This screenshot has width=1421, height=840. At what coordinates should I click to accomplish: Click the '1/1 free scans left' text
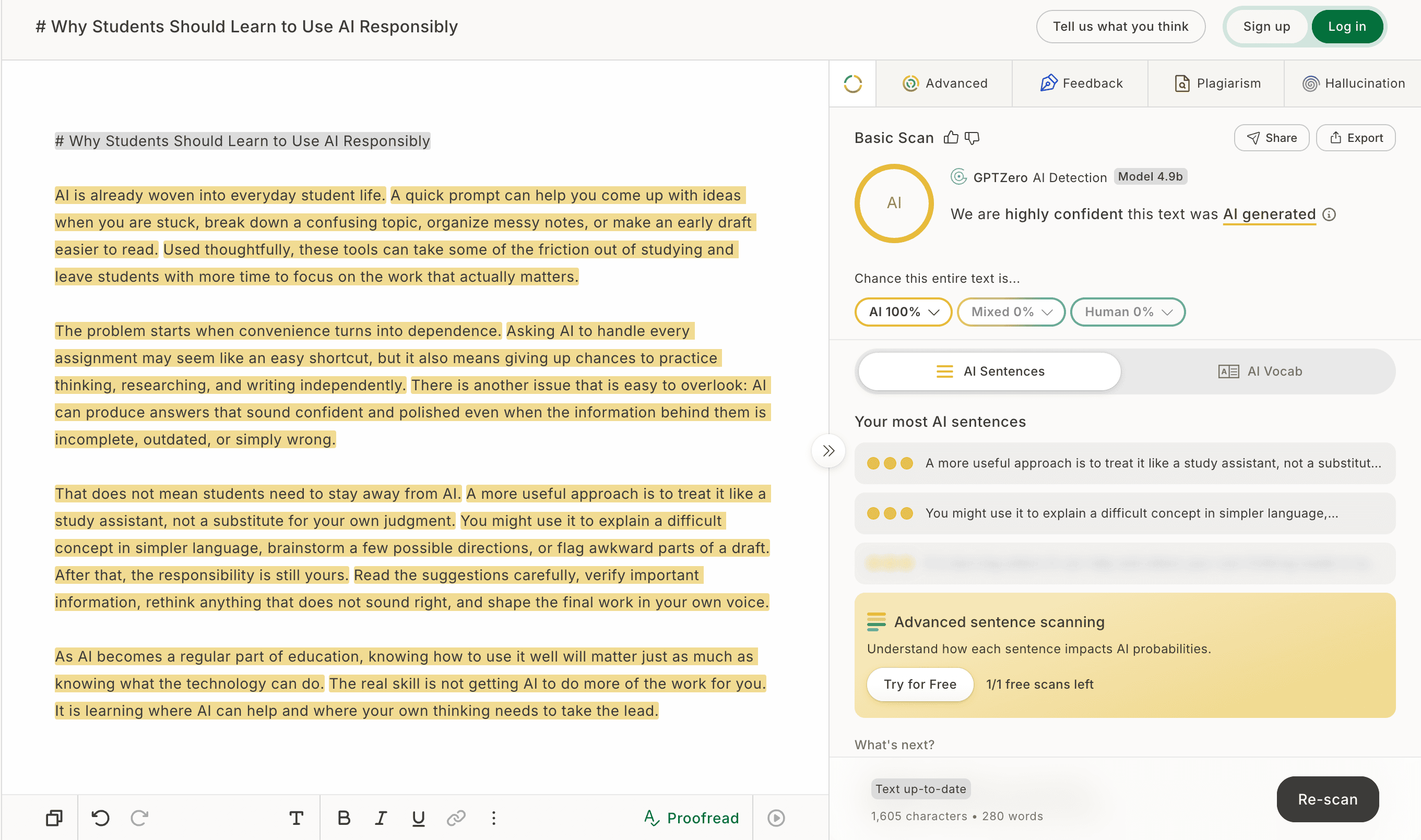click(1039, 684)
